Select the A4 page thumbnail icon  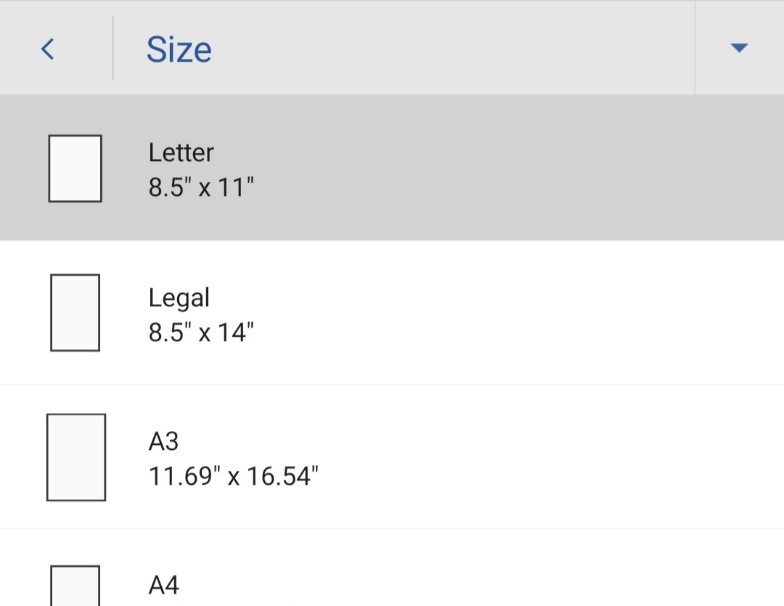[x=75, y=587]
